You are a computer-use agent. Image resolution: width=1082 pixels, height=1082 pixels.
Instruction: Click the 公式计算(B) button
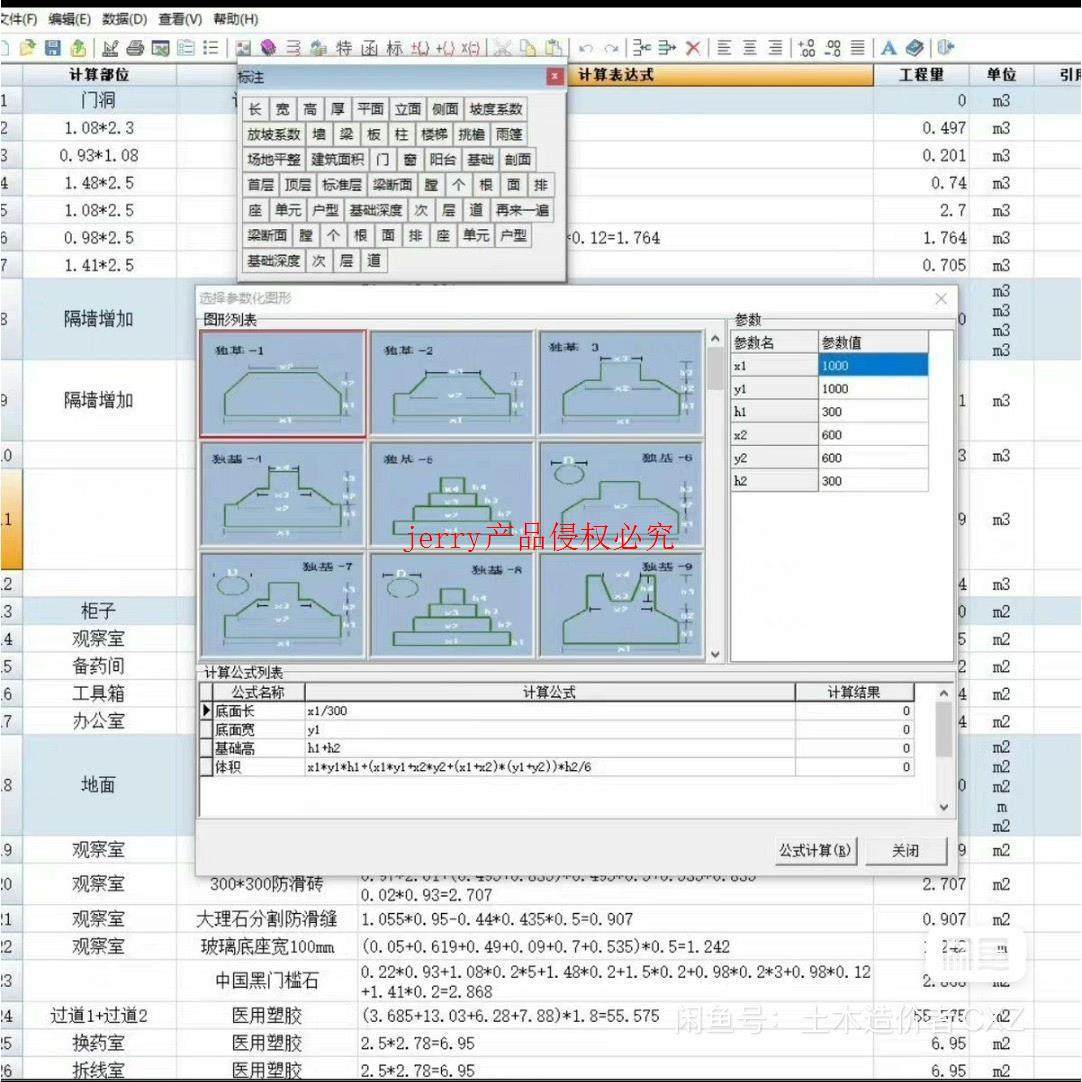816,851
